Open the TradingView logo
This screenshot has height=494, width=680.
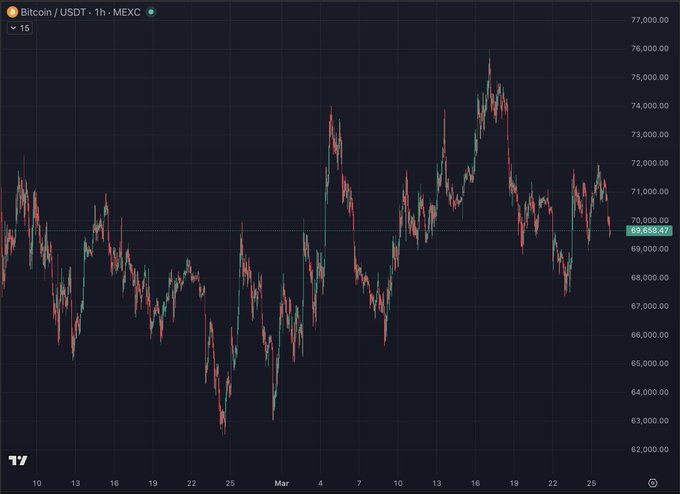(17, 460)
